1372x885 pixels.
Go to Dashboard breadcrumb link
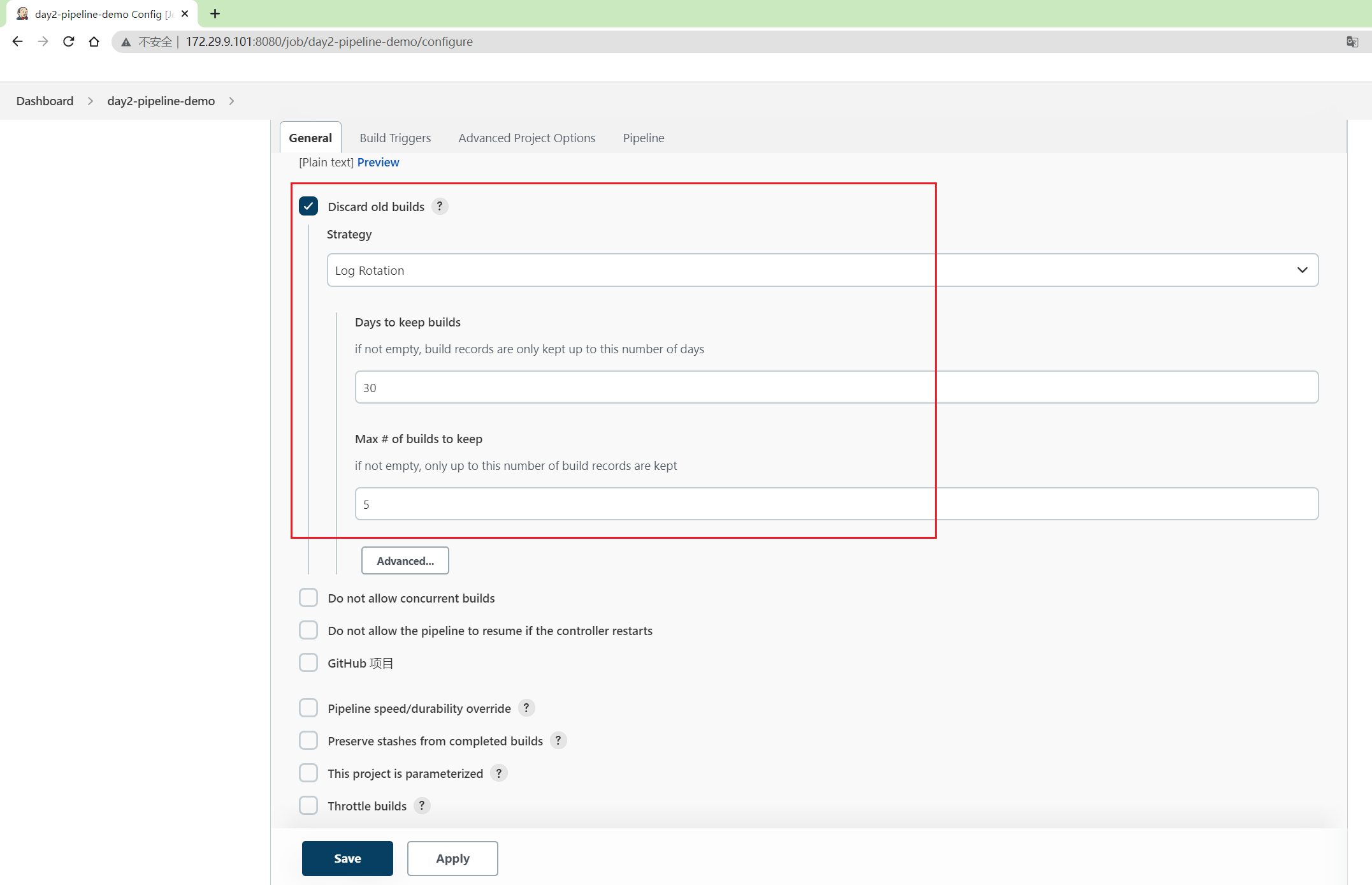[45, 101]
